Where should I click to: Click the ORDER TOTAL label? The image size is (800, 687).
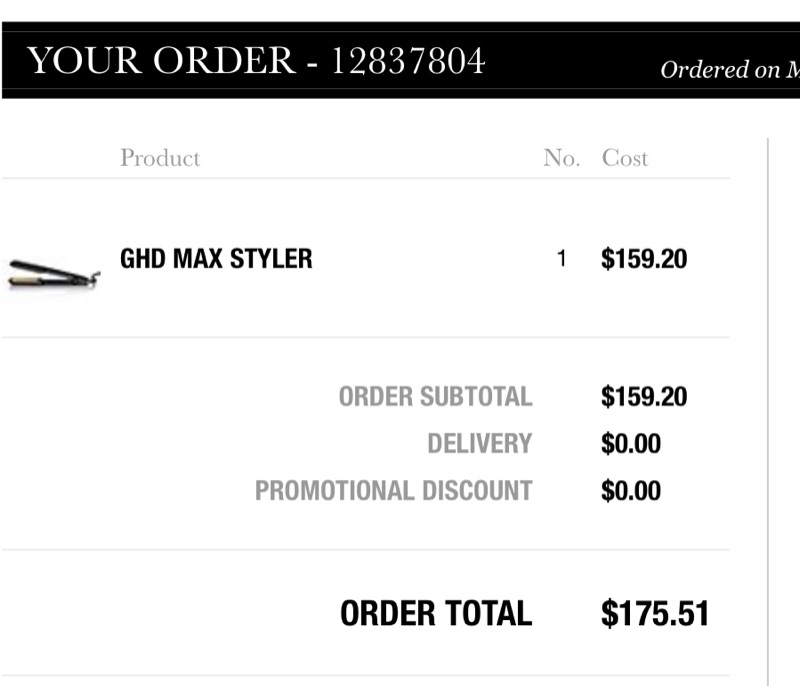pyautogui.click(x=436, y=613)
